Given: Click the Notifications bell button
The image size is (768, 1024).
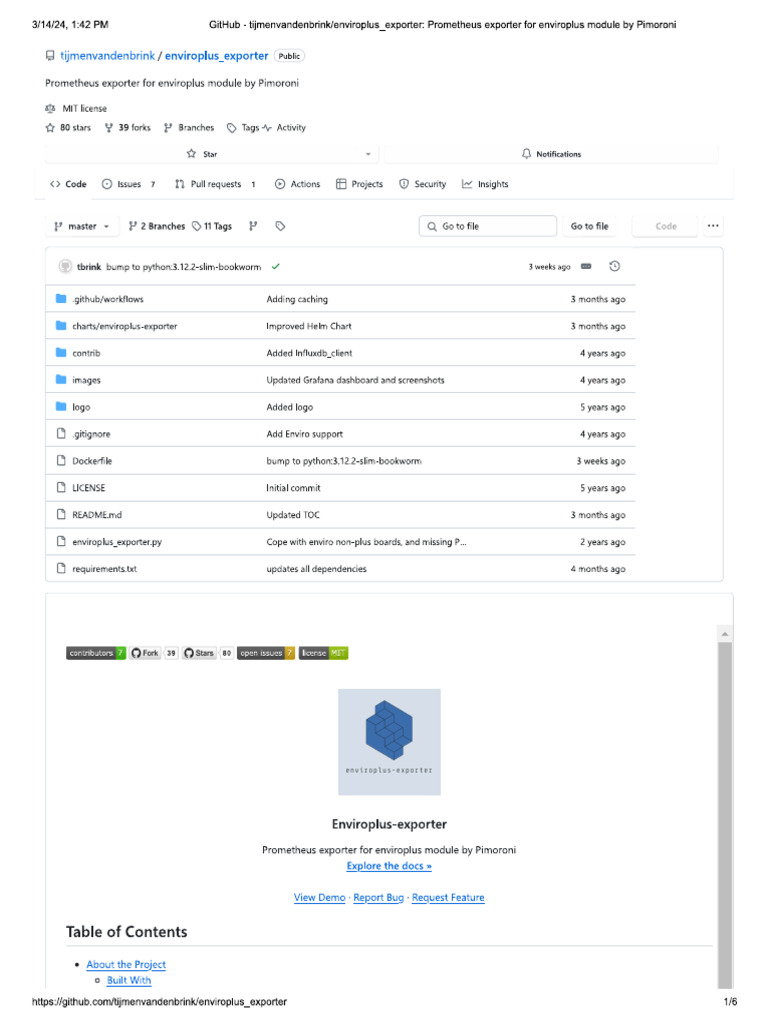Looking at the screenshot, I should (551, 154).
